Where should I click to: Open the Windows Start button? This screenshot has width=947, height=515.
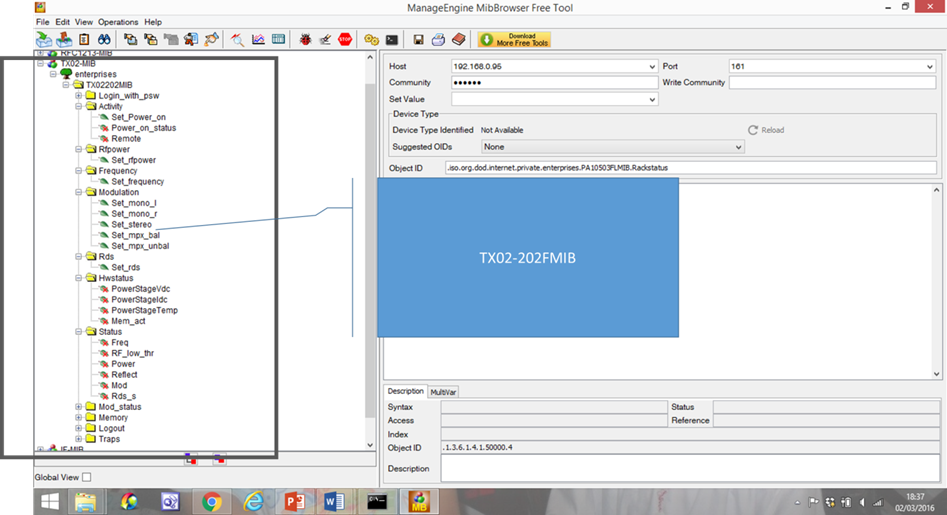[50, 502]
